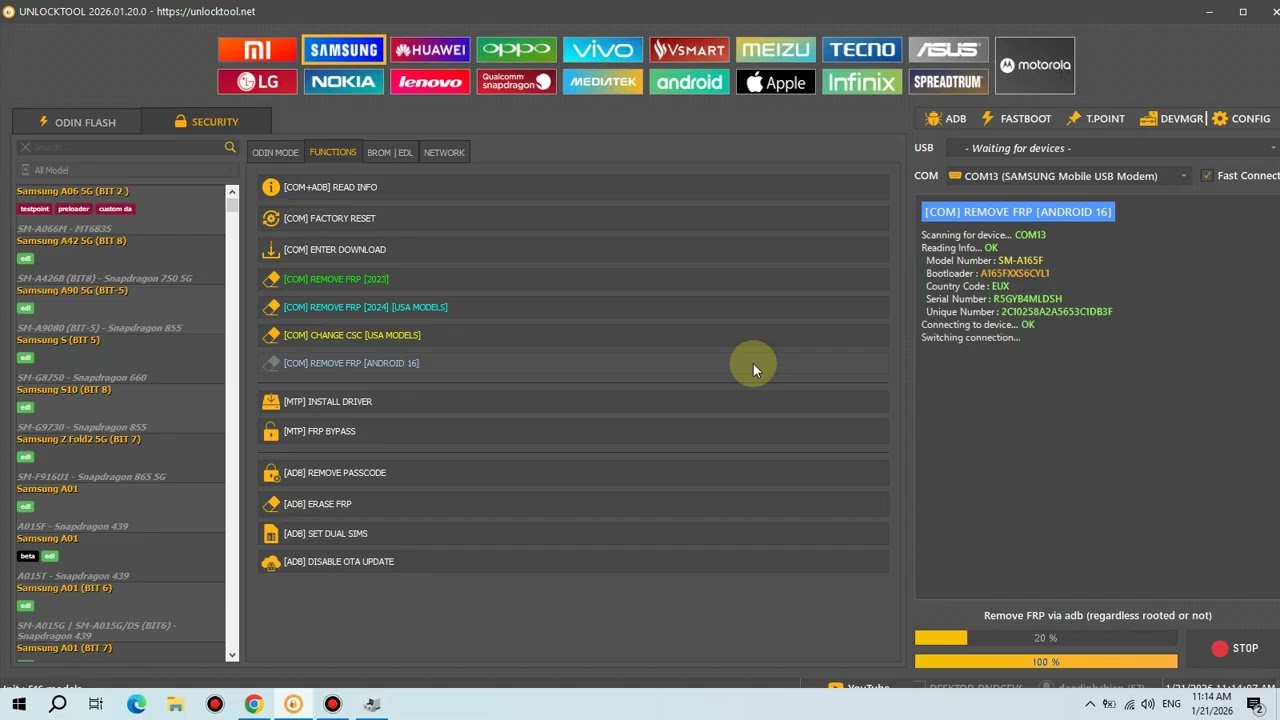Select the Lenovo brand logo
This screenshot has height=720, width=1280.
click(430, 82)
